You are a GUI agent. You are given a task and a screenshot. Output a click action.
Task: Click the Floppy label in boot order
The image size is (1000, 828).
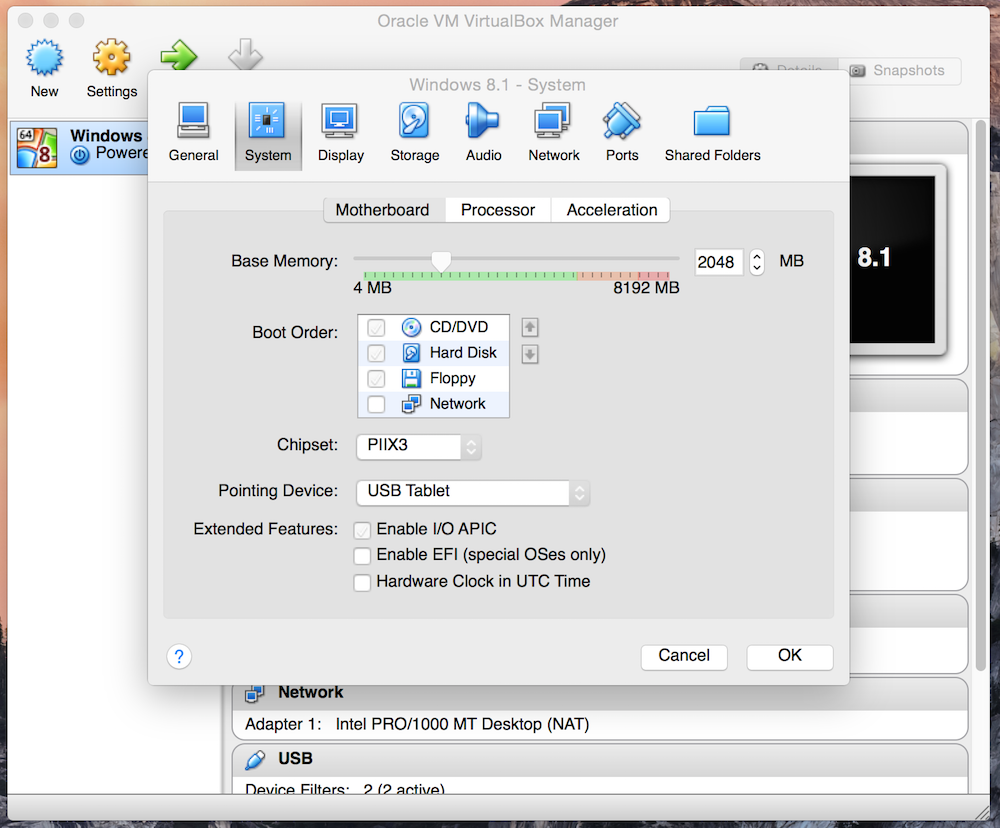click(x=453, y=378)
